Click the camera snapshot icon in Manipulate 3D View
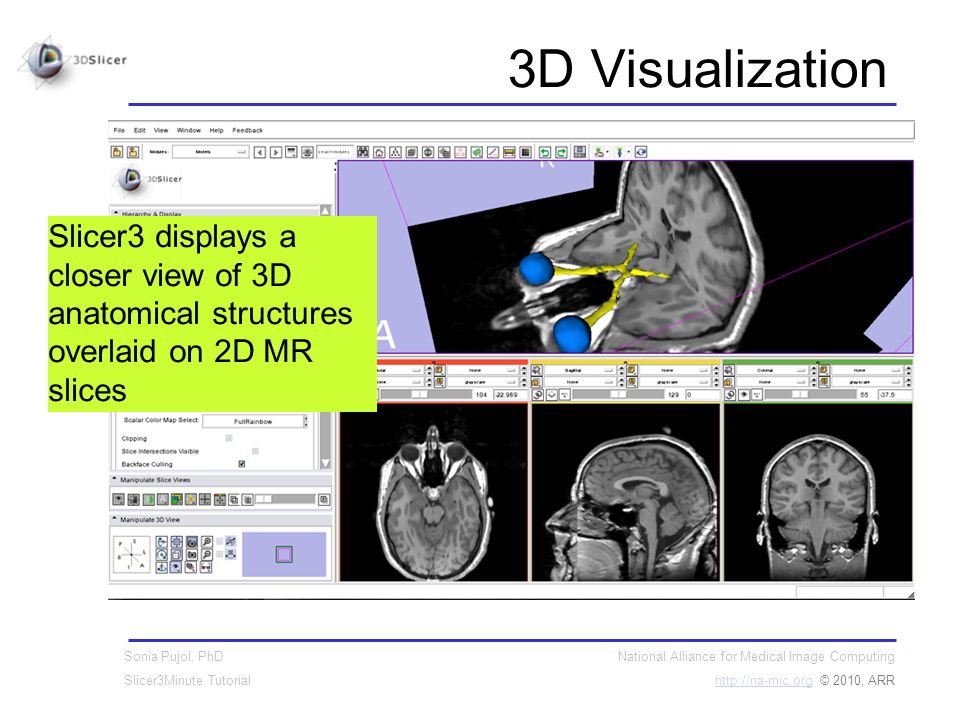This screenshot has height=720, width=960. pyautogui.click(x=192, y=555)
